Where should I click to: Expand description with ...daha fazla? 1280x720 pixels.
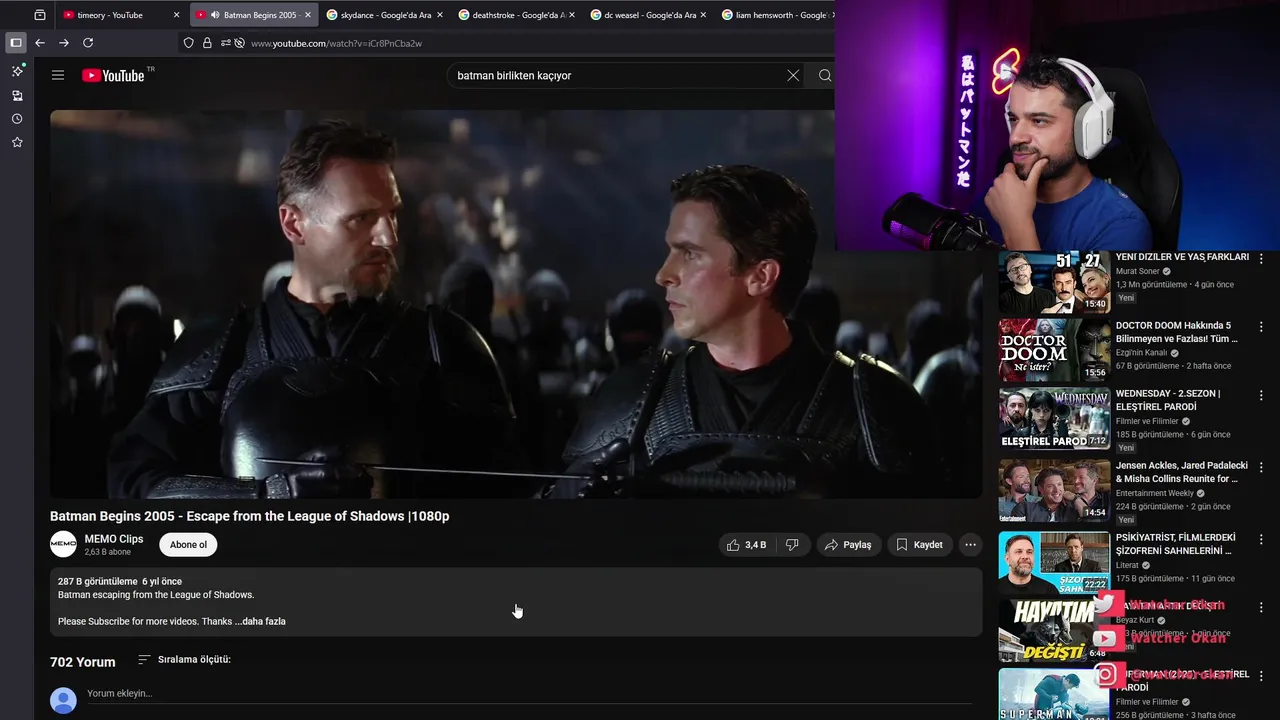point(260,621)
